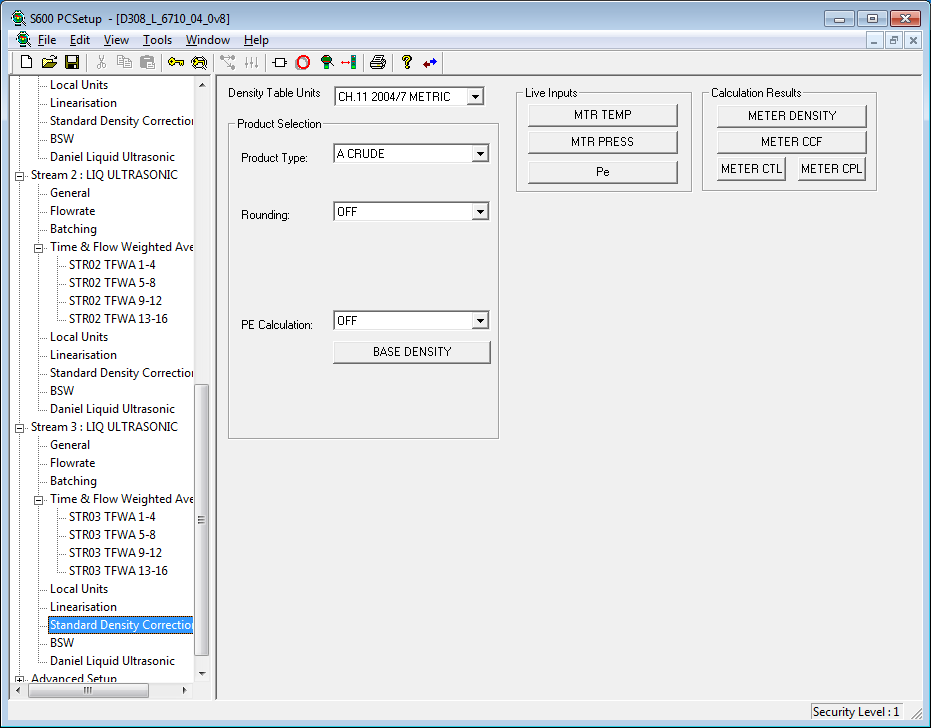The height and width of the screenshot is (728, 931).
Task: Click the yellow question mark help icon
Action: [407, 62]
